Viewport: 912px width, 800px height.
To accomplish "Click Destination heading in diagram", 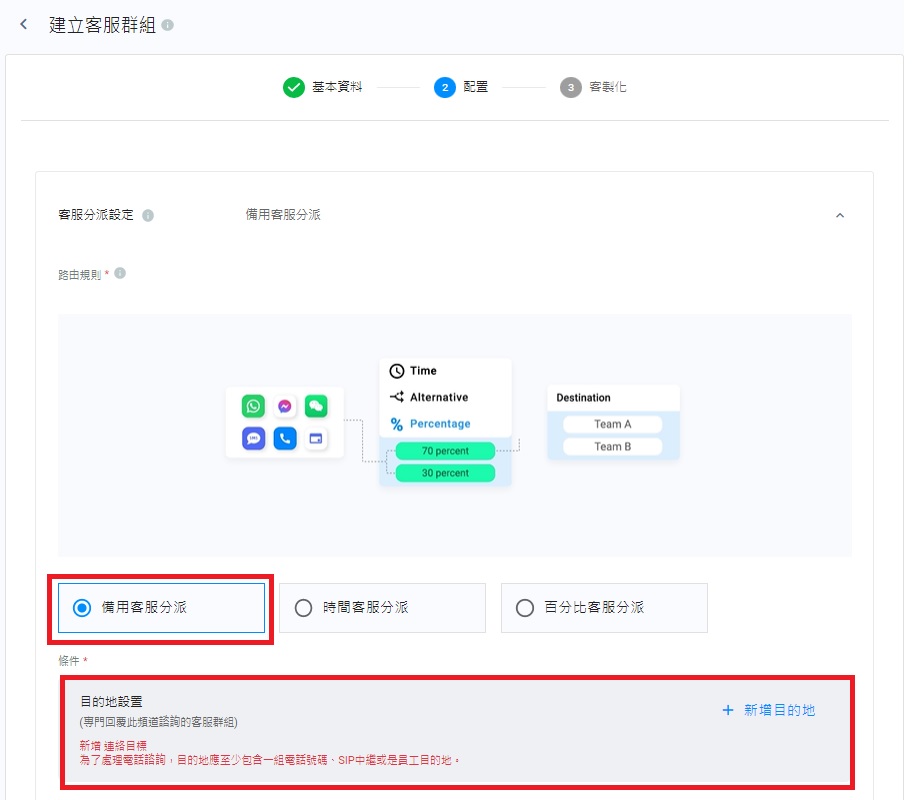I will click(583, 398).
